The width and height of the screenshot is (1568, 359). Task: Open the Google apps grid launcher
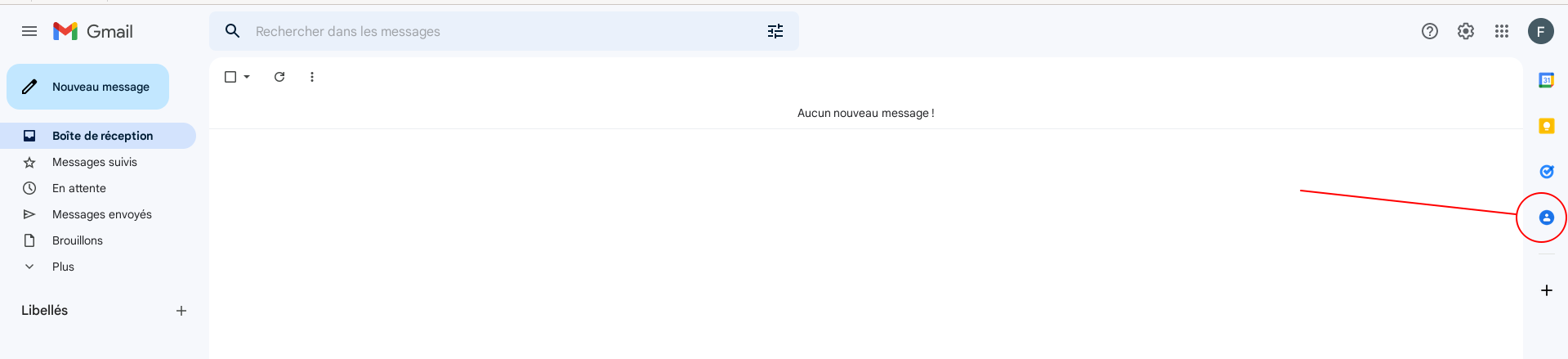1502,31
